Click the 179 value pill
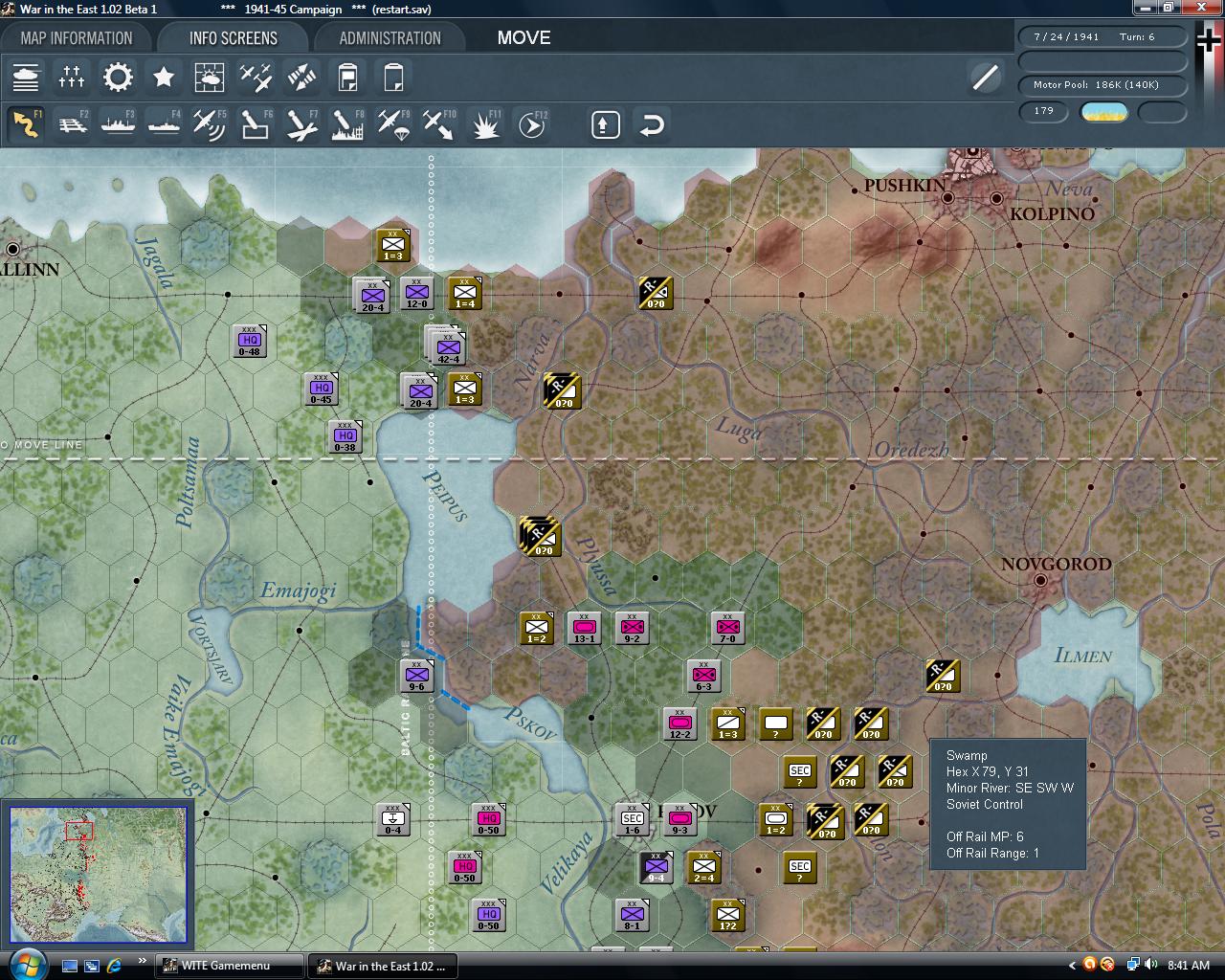This screenshot has height=980, width=1225. [x=1044, y=111]
